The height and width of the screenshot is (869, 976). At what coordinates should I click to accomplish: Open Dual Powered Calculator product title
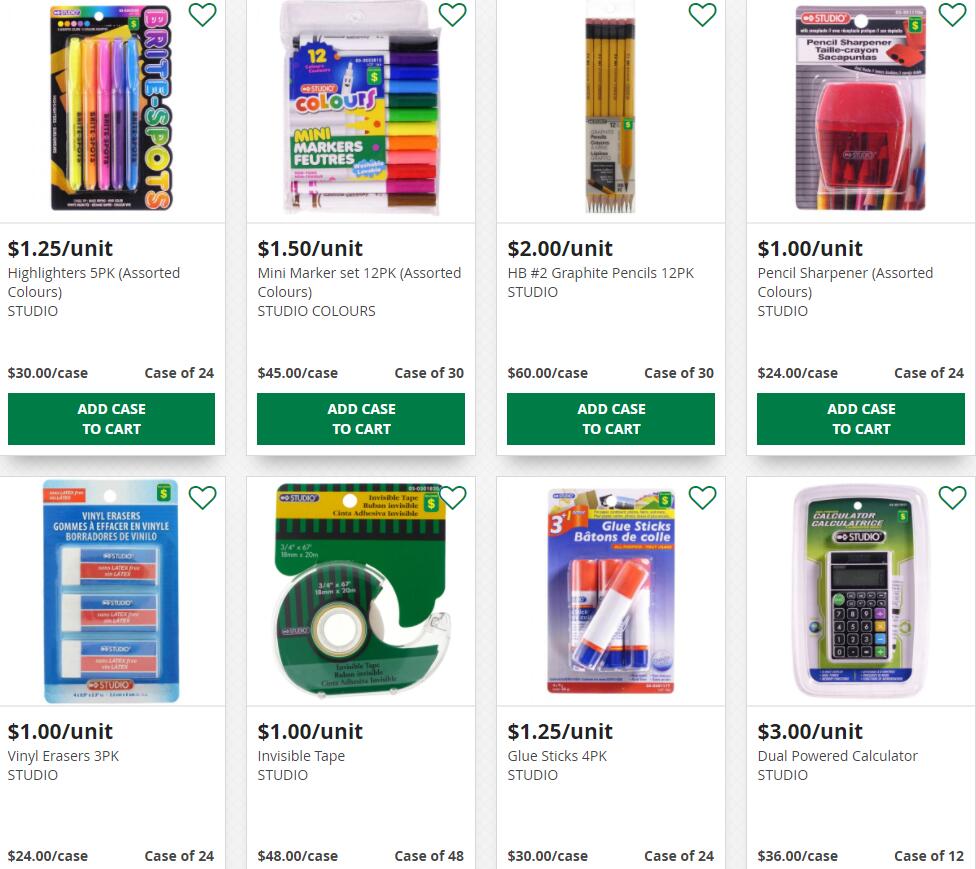click(838, 756)
